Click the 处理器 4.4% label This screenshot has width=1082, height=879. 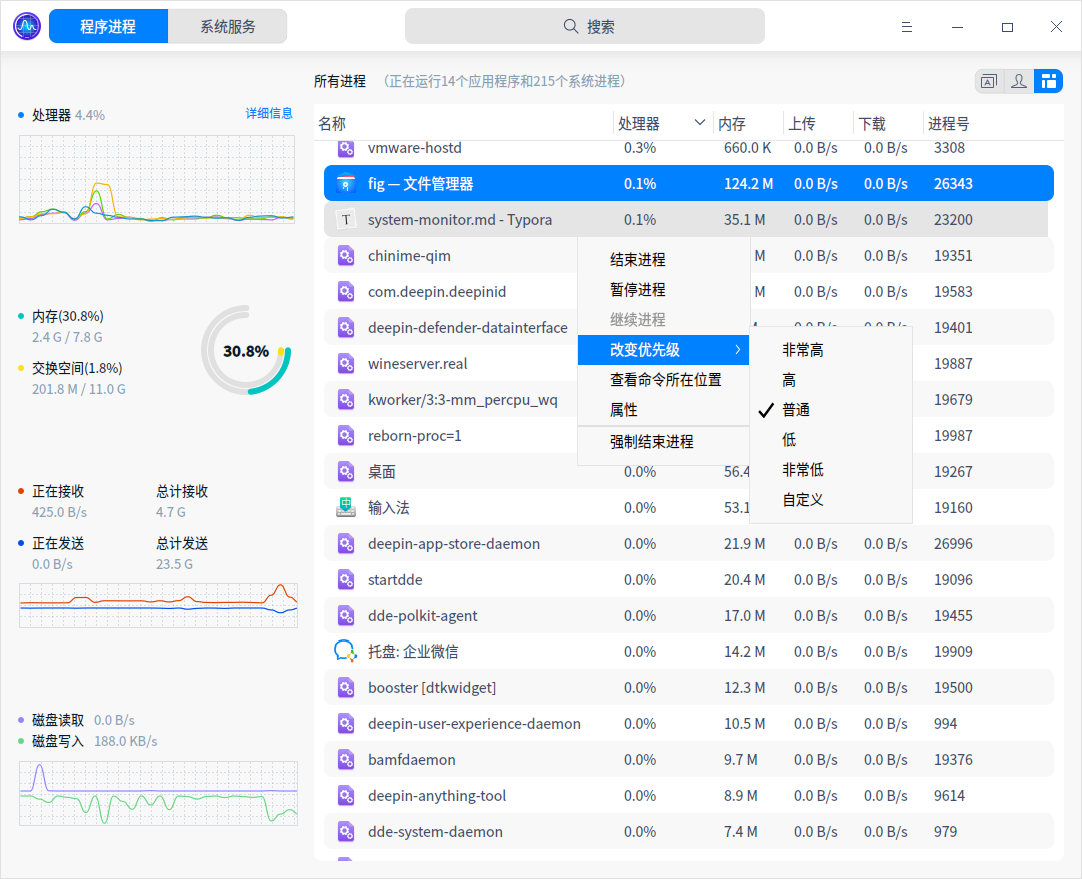(68, 115)
